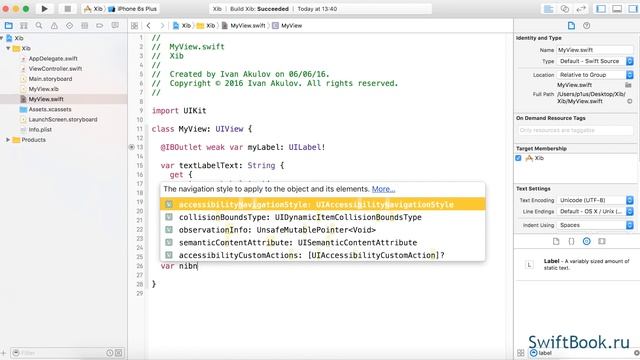This screenshot has width=640, height=360.
Task: Choose accessibilityCustomActions completion
Action: click(322, 255)
